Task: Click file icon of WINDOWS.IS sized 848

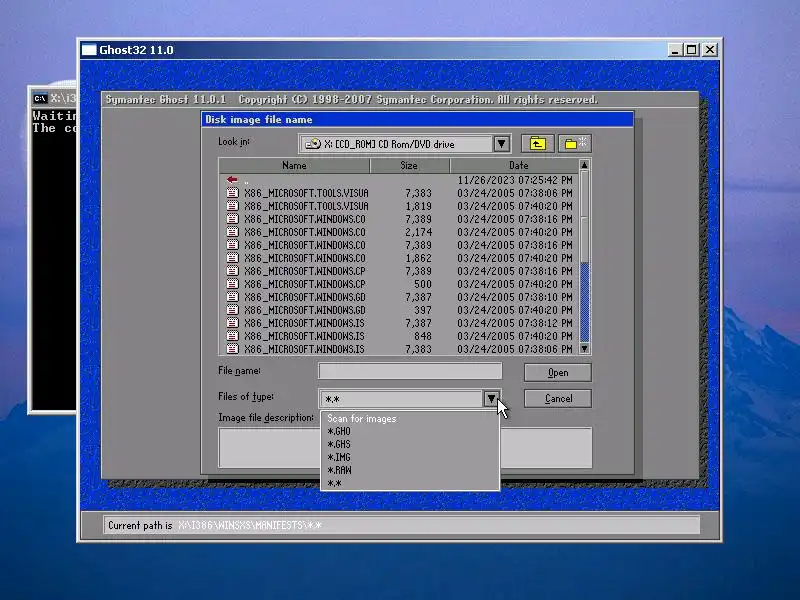Action: tap(232, 336)
